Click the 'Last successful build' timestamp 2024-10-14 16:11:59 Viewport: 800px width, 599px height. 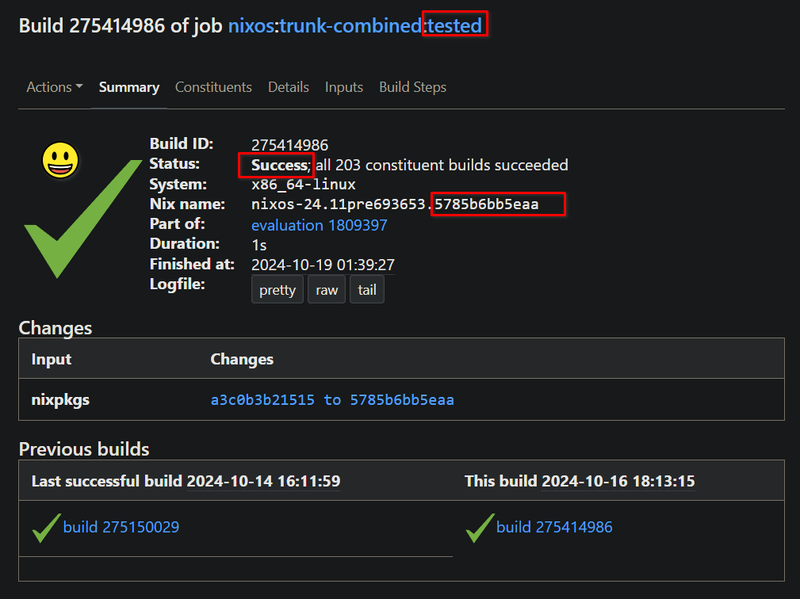pyautogui.click(x=263, y=481)
